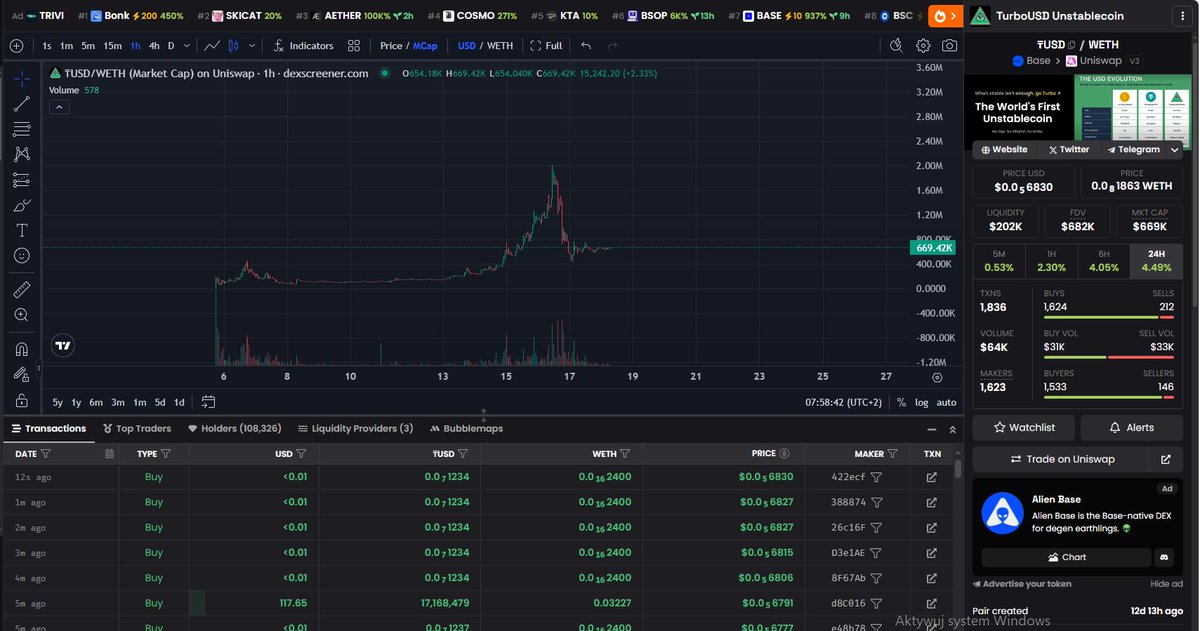
Task: Take a chart snapshot with camera icon
Action: 949,46
